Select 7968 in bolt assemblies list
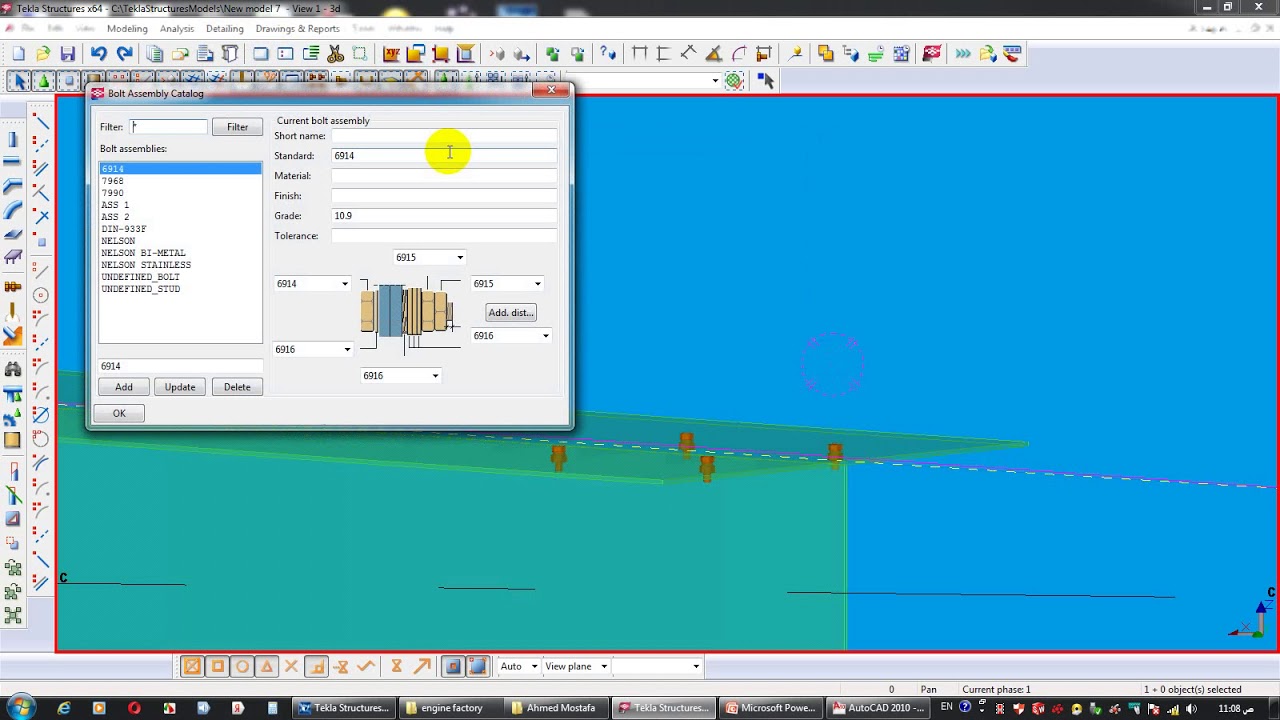The image size is (1280, 720). [180, 181]
